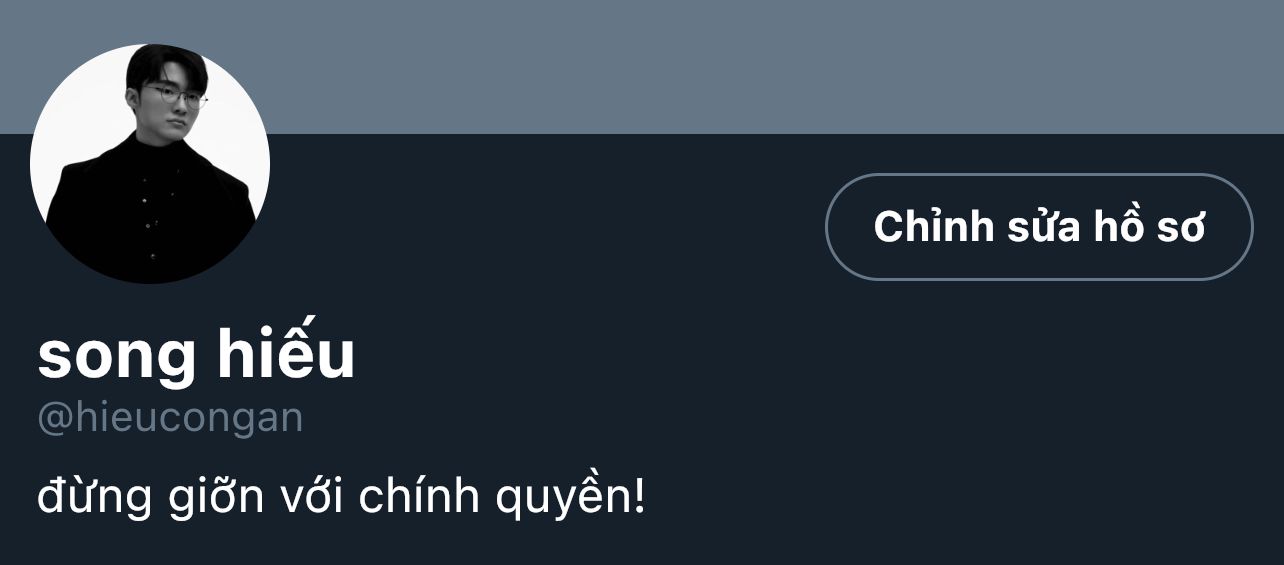The width and height of the screenshot is (1284, 565).
Task: Click the gray handle text below the name
Action: (x=170, y=417)
